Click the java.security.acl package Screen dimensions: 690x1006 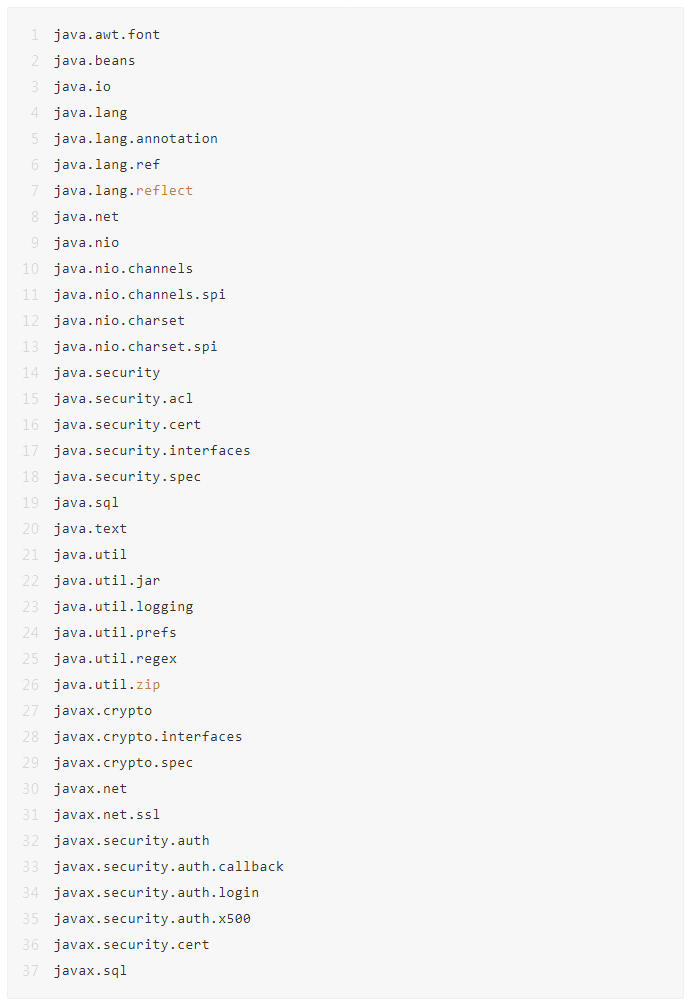pyautogui.click(x=123, y=399)
